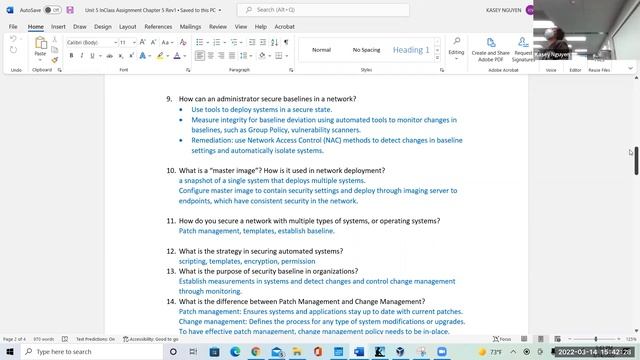Viewport: 640px width, 360px height.
Task: Toggle show paragraph marks
Action: (286, 42)
